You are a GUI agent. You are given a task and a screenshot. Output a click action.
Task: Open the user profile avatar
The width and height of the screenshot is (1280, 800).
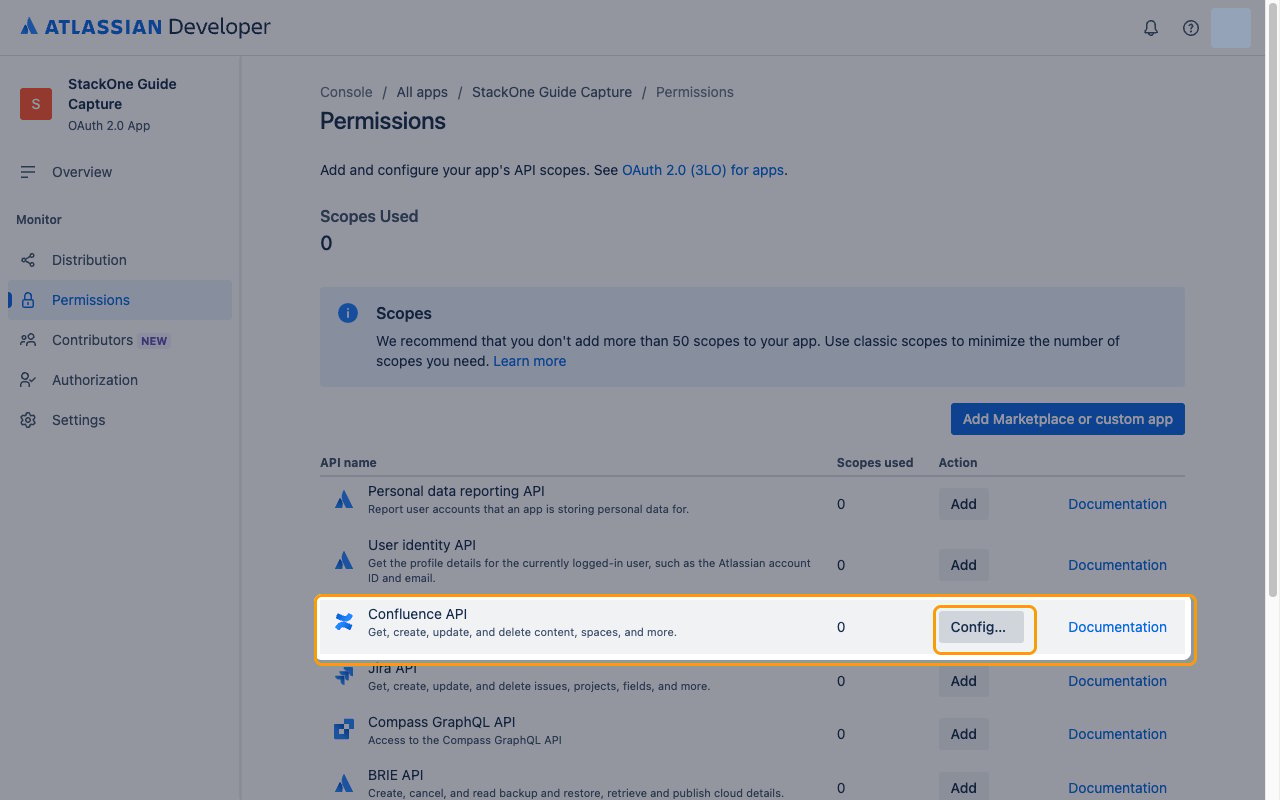coord(1231,28)
